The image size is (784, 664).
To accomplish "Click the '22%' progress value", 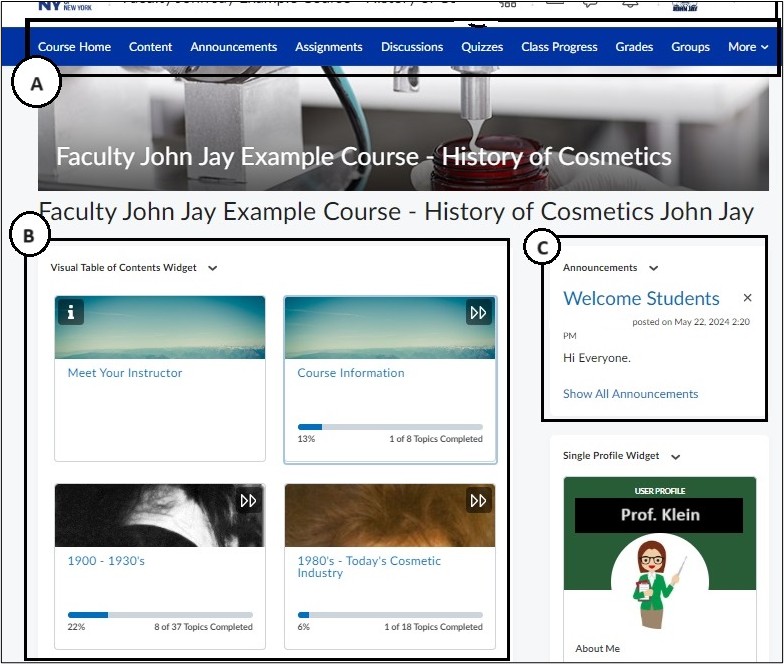I will click(76, 627).
